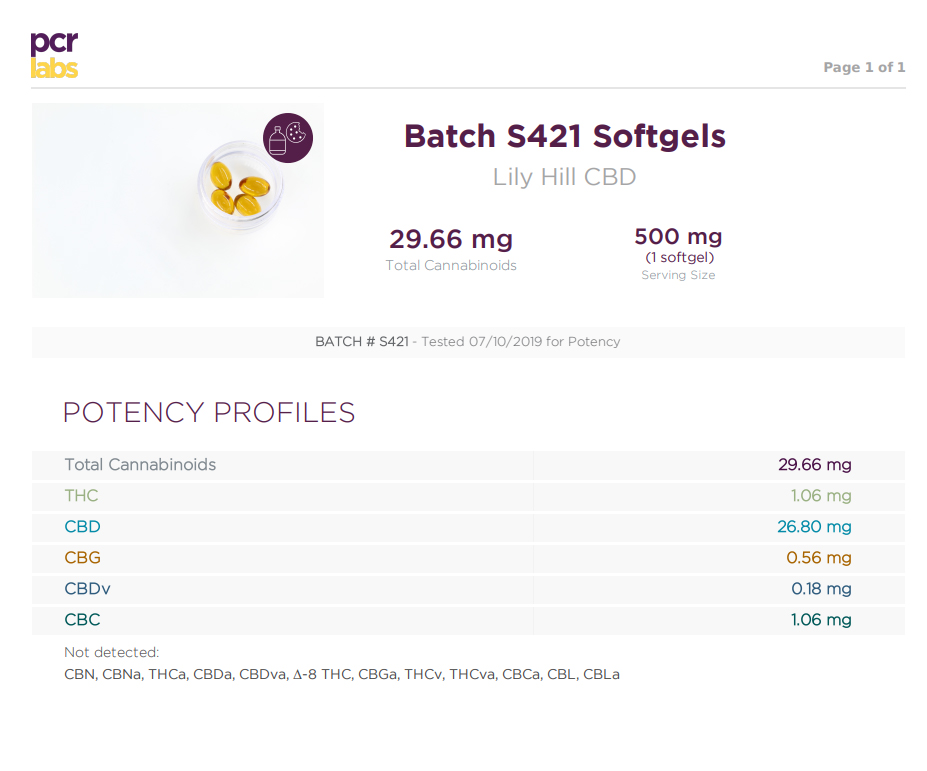The height and width of the screenshot is (771, 927).
Task: Click the 500 mg serving size value
Action: 678,237
